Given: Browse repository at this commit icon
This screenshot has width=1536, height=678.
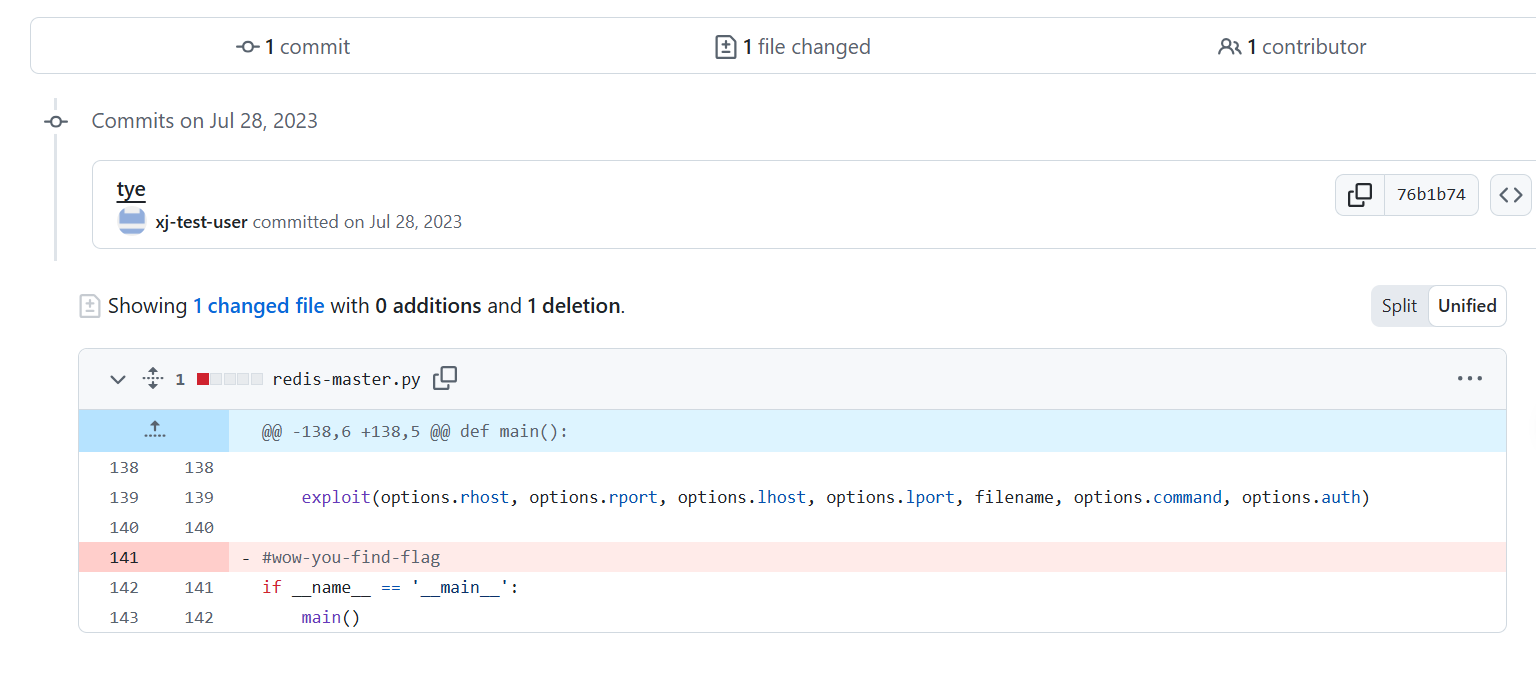Looking at the screenshot, I should 1510,195.
